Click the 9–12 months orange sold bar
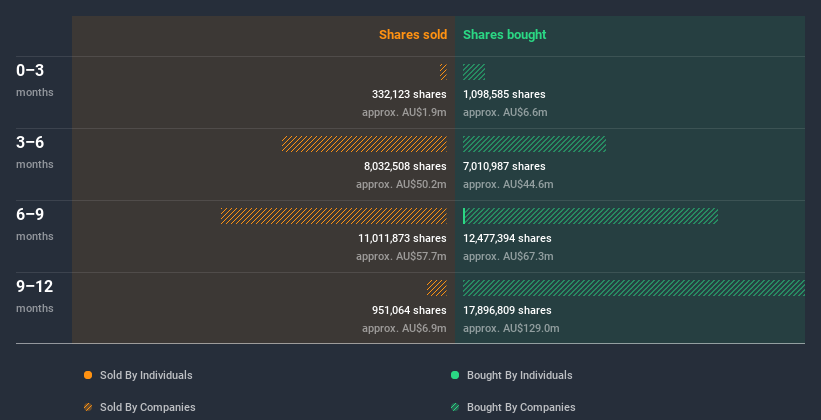This screenshot has width=821, height=420. (x=437, y=288)
